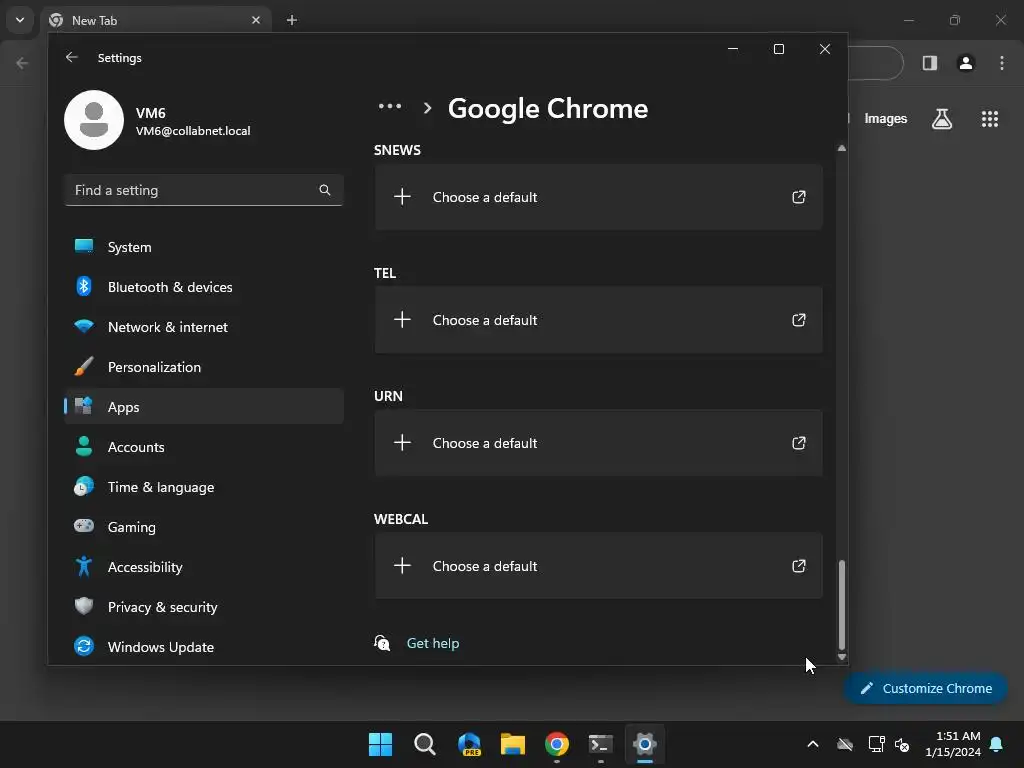1024x768 pixels.
Task: Open Terminal from taskbar
Action: tap(600, 744)
